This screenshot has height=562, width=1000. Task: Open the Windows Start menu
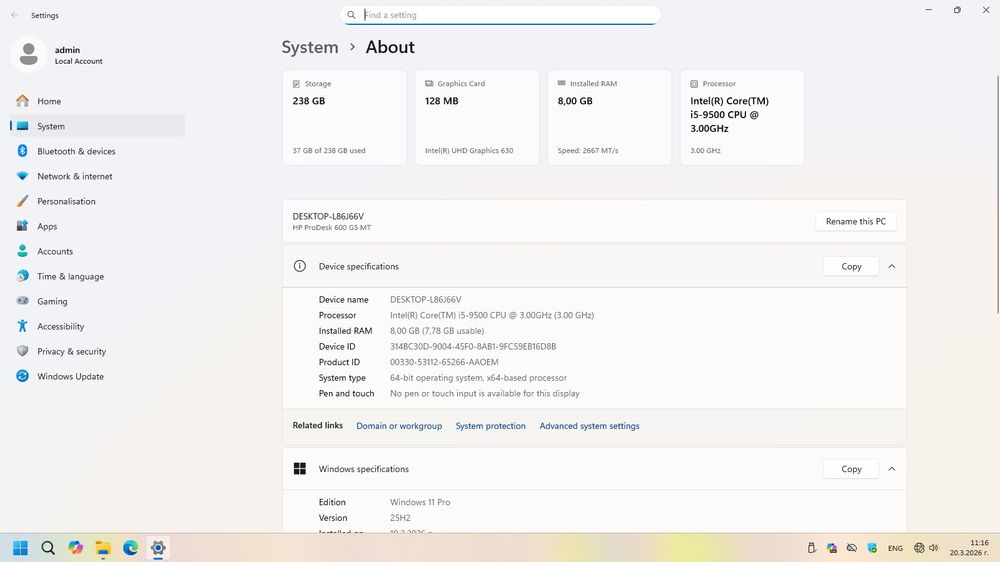20,547
